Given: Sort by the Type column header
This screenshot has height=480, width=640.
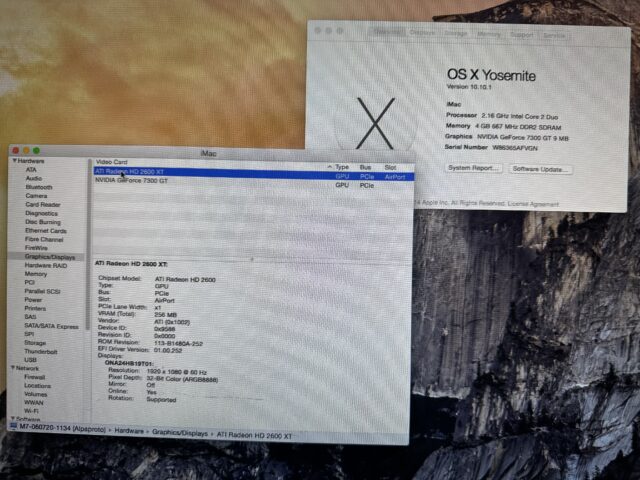Looking at the screenshot, I should (x=342, y=167).
